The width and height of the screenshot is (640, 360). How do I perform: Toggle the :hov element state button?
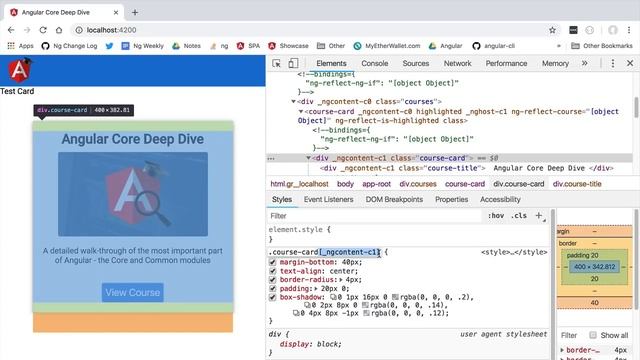[496, 216]
